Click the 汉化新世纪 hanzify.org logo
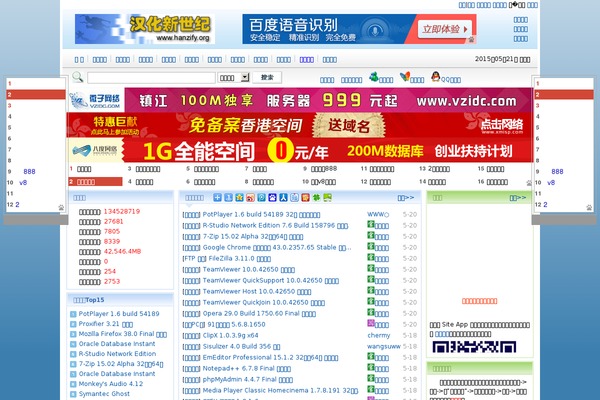The height and width of the screenshot is (400, 600). [x=145, y=29]
